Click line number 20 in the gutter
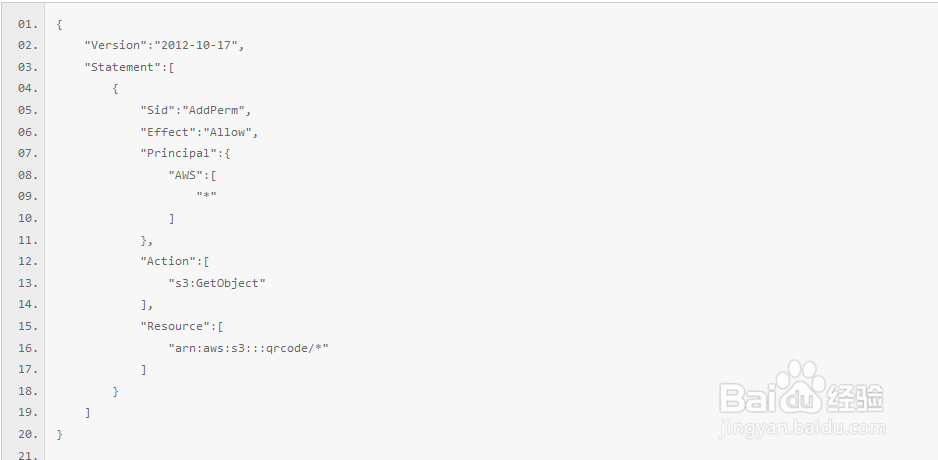The width and height of the screenshot is (938, 460). point(27,434)
